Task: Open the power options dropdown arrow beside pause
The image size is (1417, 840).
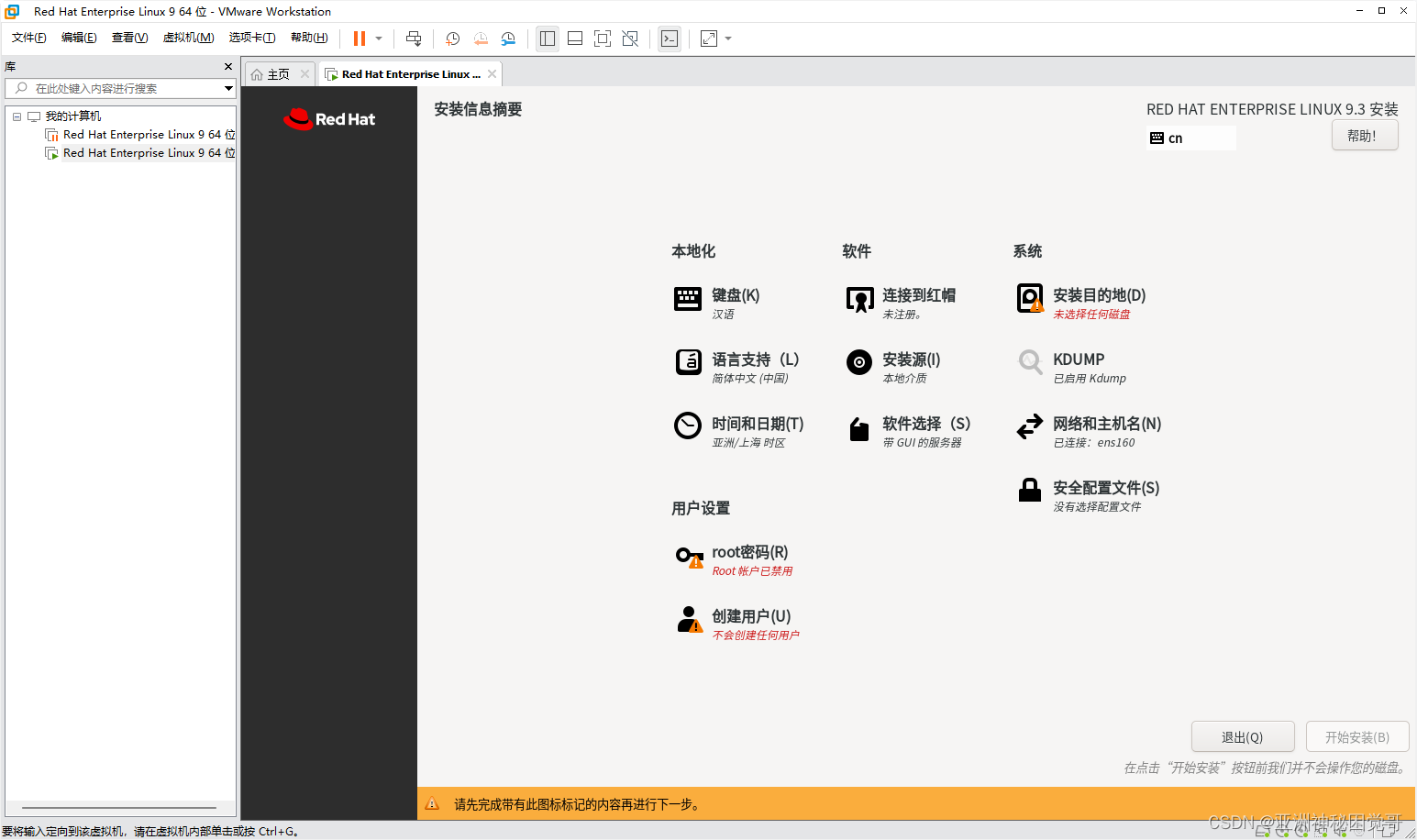Action: 379,39
